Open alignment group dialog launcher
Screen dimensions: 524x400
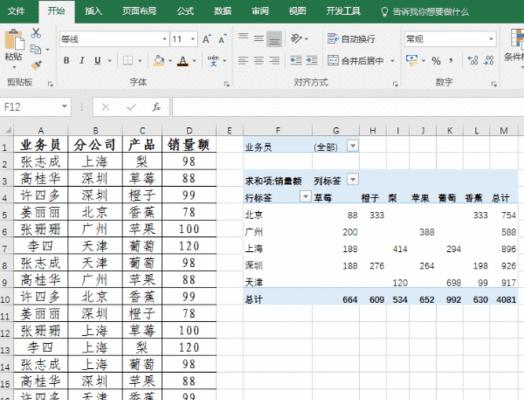(395, 84)
